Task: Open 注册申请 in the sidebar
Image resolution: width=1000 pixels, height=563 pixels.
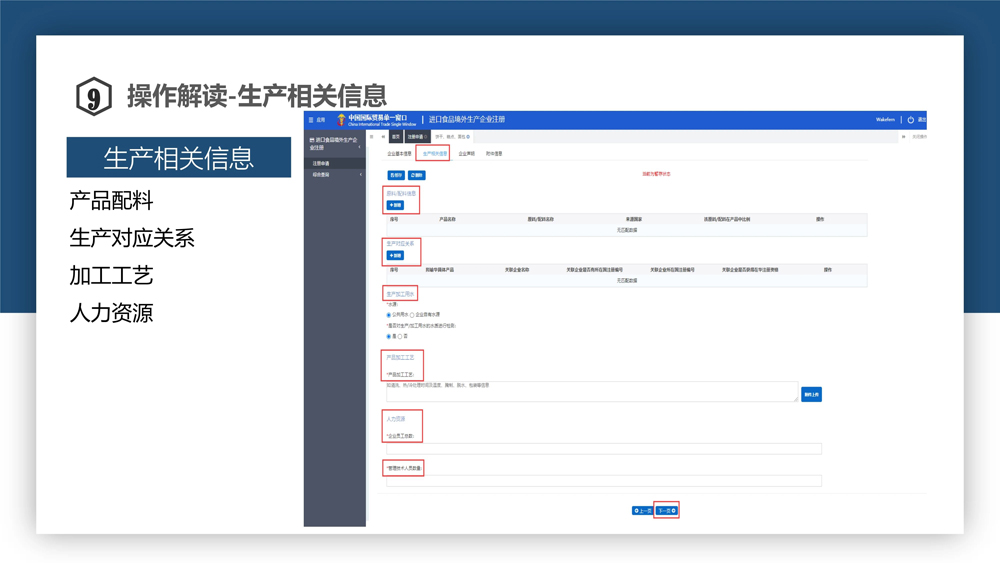Action: (322, 163)
